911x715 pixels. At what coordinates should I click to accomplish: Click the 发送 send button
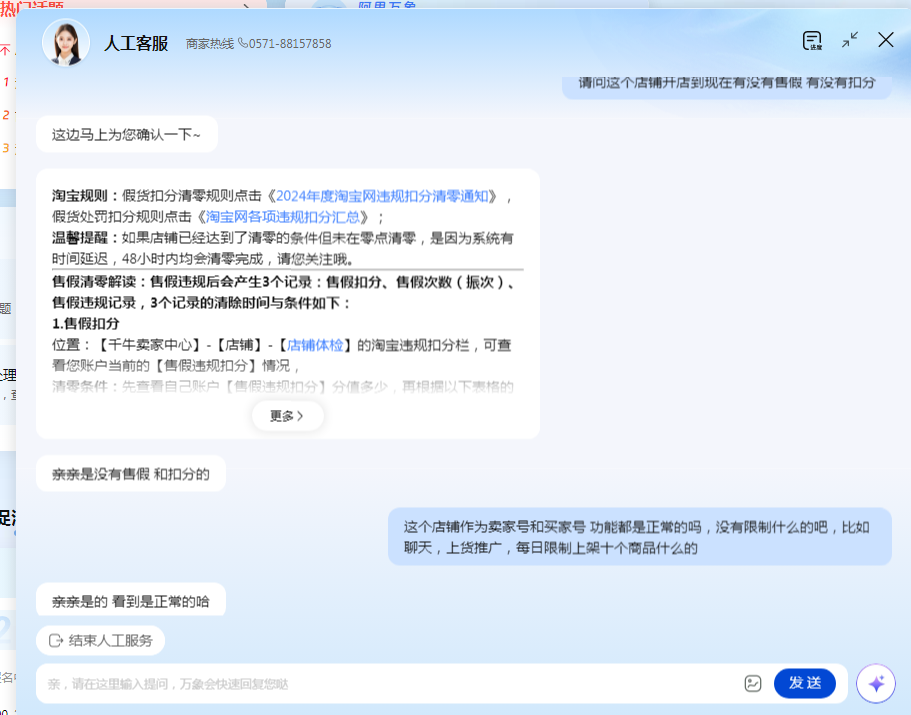[x=805, y=683]
